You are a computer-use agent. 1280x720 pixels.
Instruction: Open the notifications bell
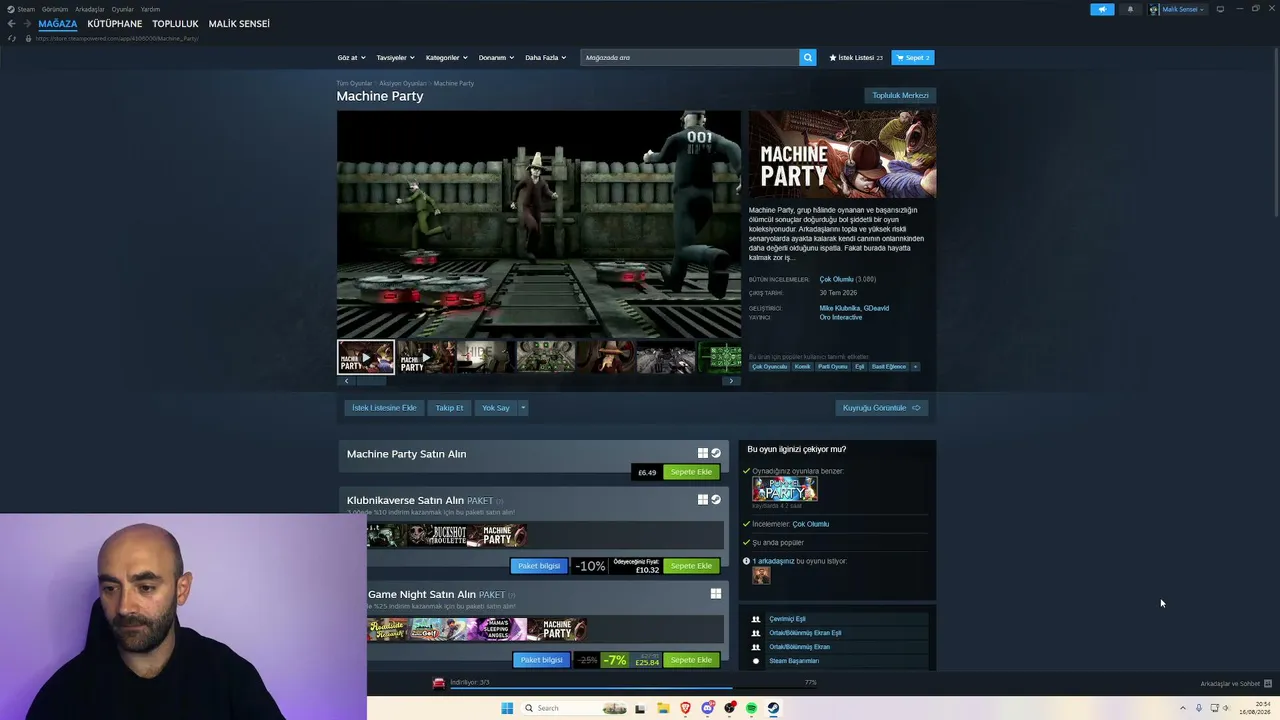click(x=1130, y=9)
